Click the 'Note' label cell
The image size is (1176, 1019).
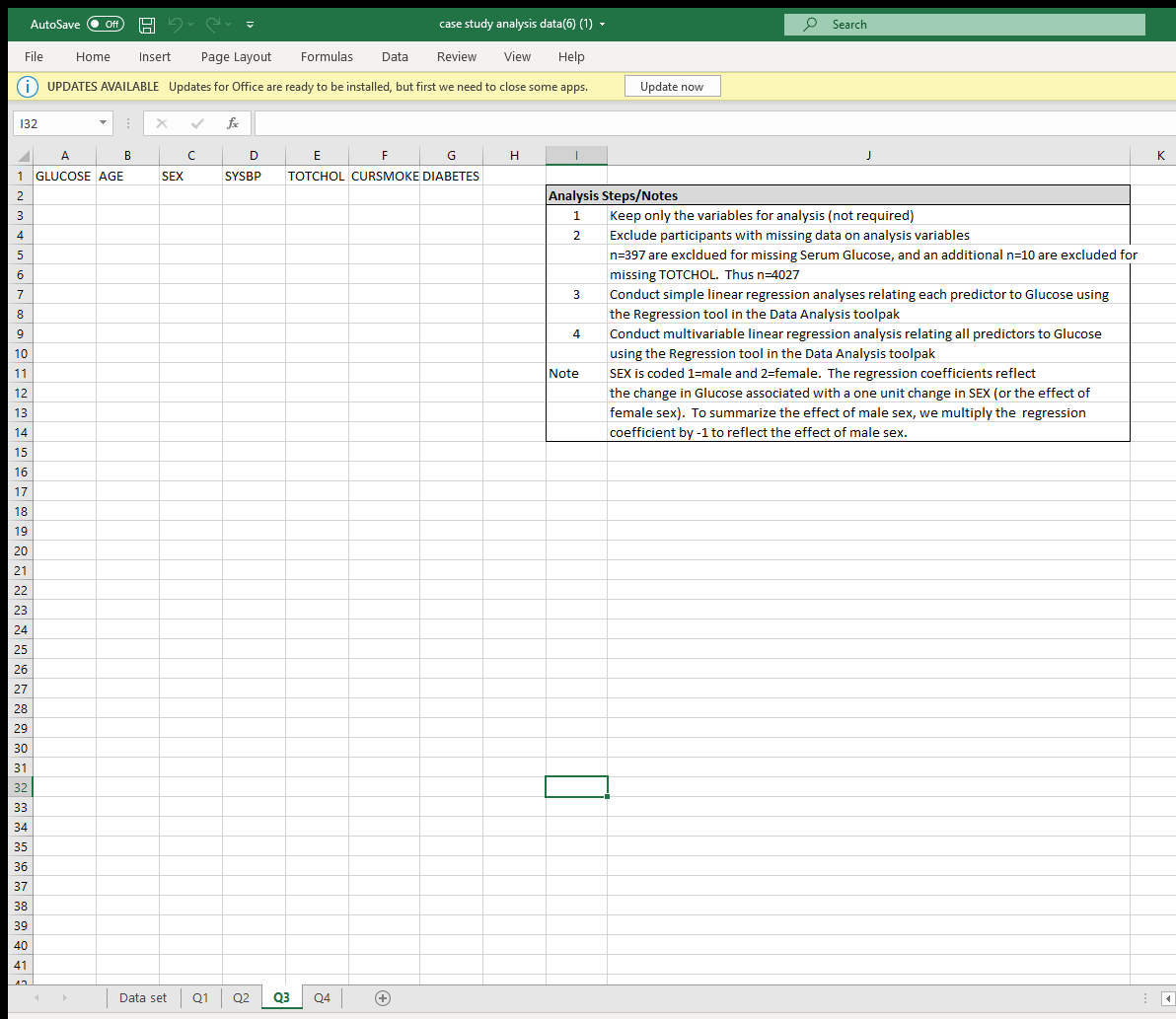576,374
